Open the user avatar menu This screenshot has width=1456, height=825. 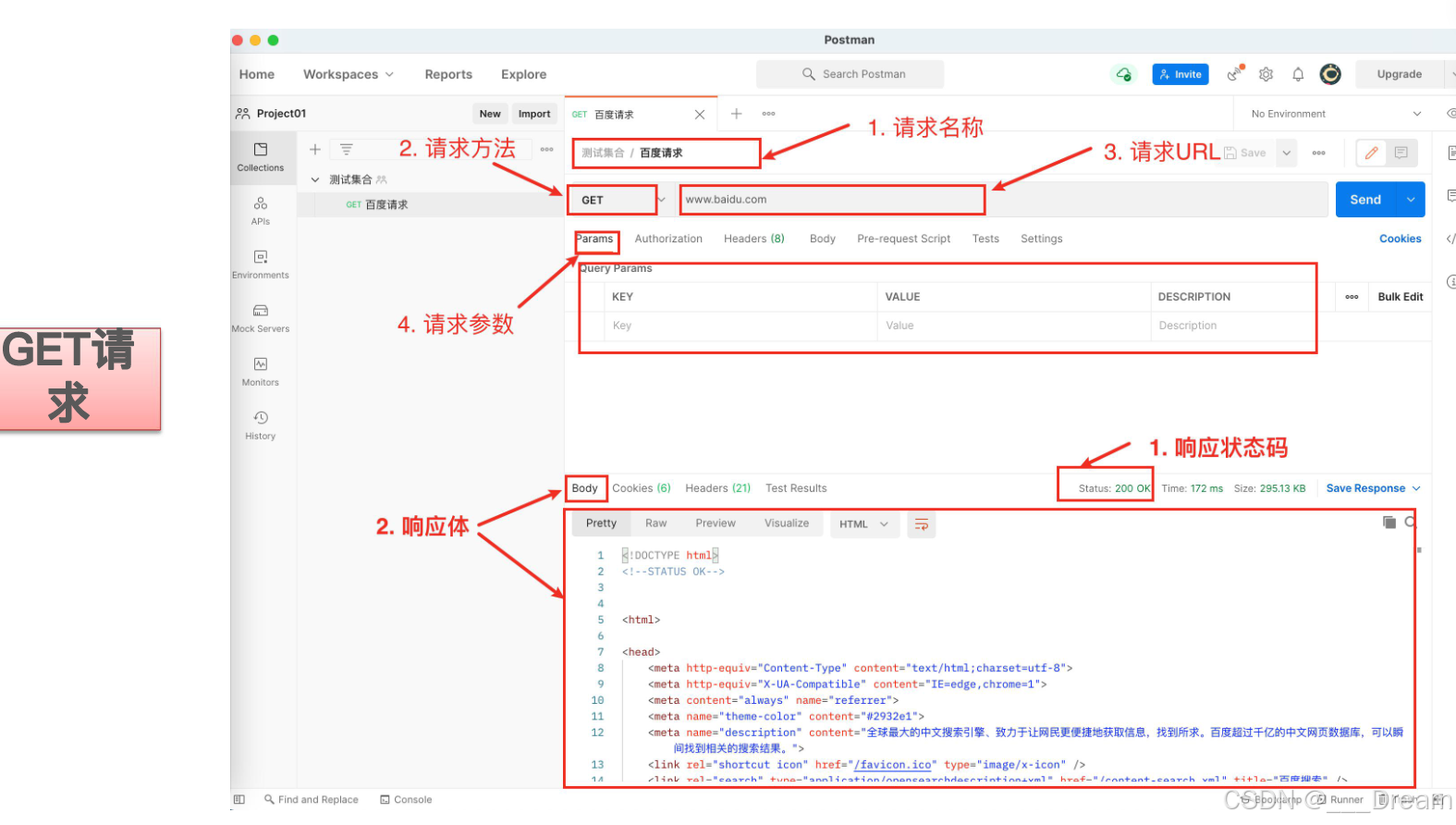pyautogui.click(x=1330, y=74)
